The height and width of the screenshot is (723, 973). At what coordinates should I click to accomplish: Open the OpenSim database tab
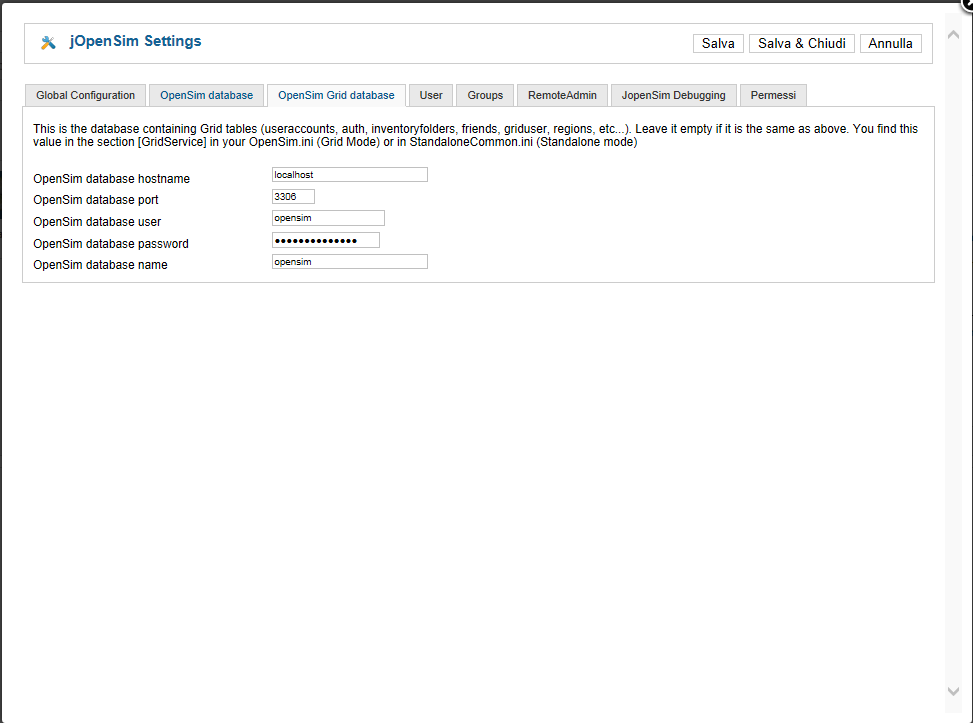click(207, 96)
